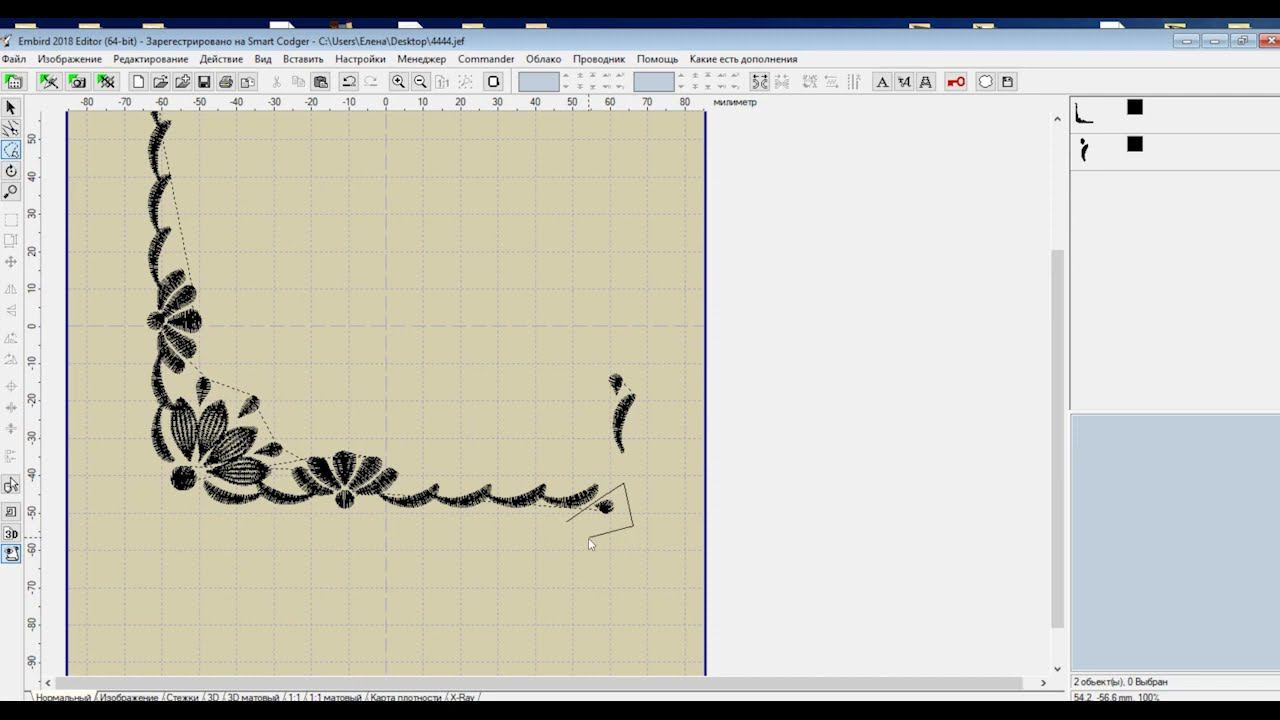Open the Изображение menu

[x=70, y=59]
